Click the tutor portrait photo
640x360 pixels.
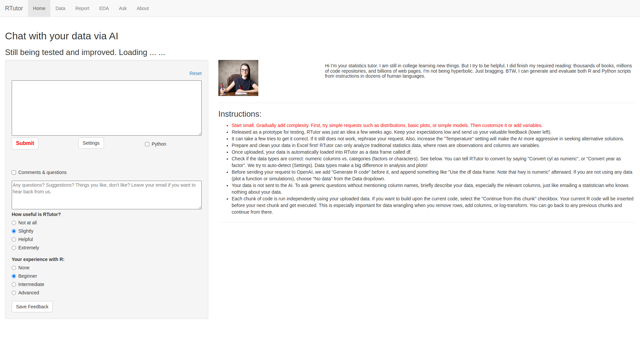tap(238, 78)
